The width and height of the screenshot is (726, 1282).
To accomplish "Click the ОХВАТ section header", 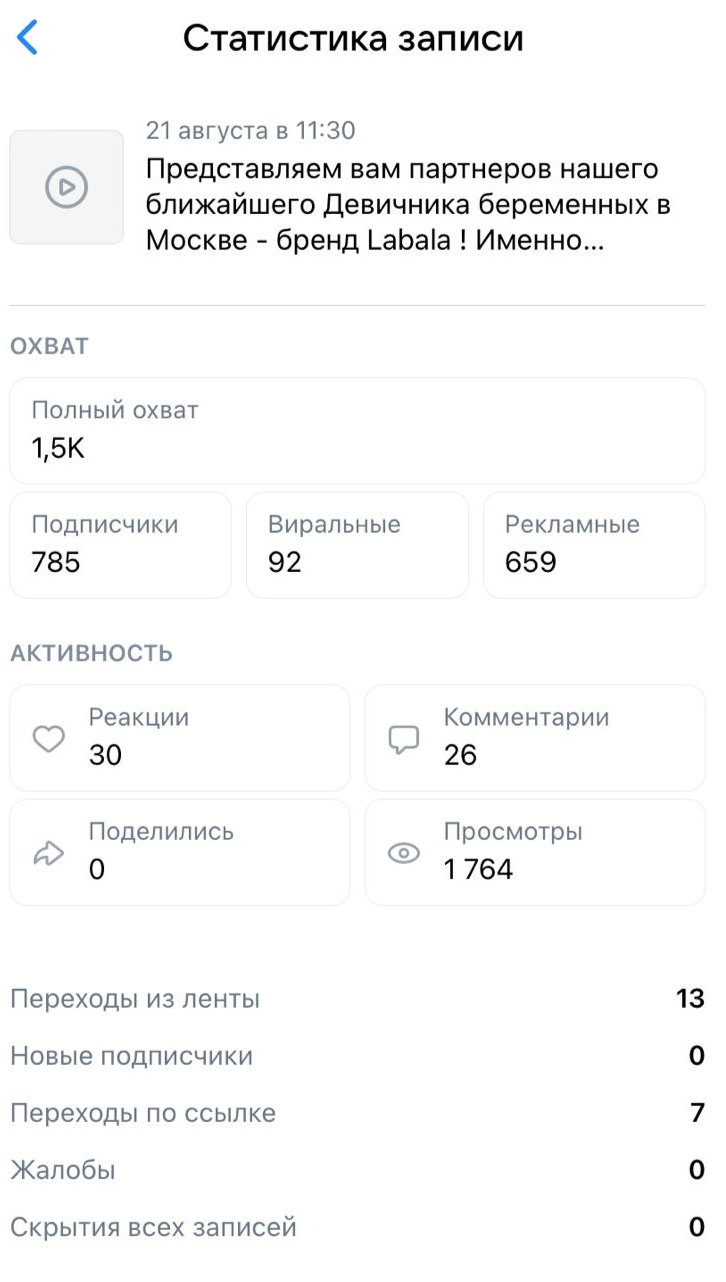I will point(50,347).
